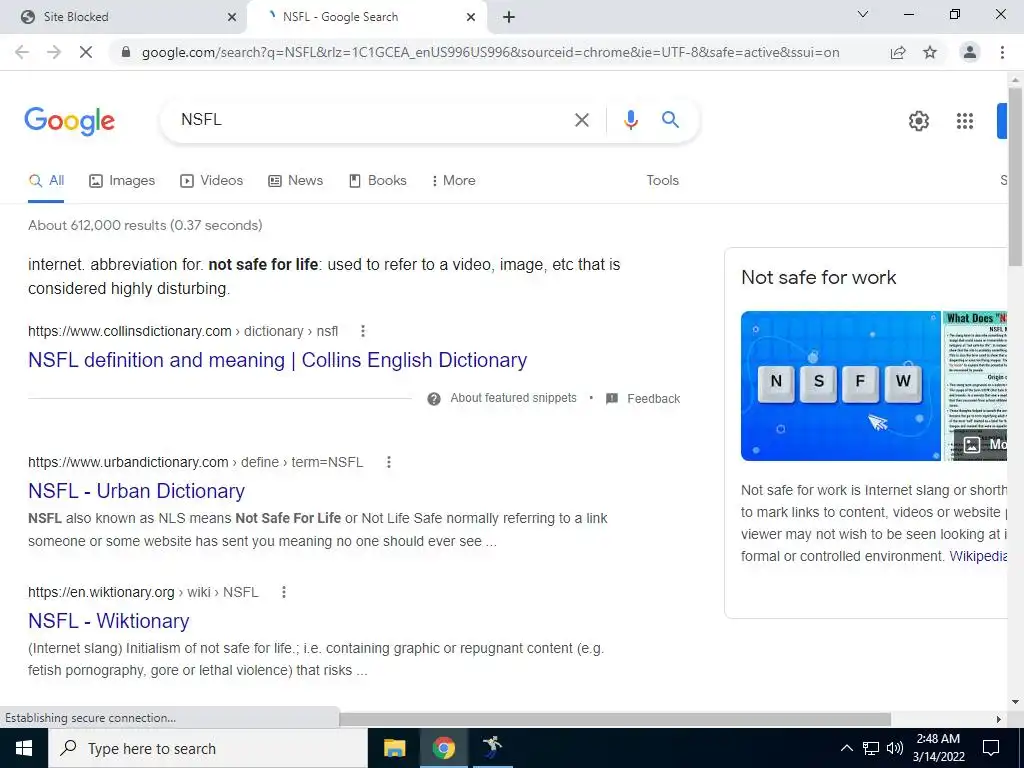Click the collinsdictionary.com URL text
The height and width of the screenshot is (768, 1024).
[x=129, y=331]
